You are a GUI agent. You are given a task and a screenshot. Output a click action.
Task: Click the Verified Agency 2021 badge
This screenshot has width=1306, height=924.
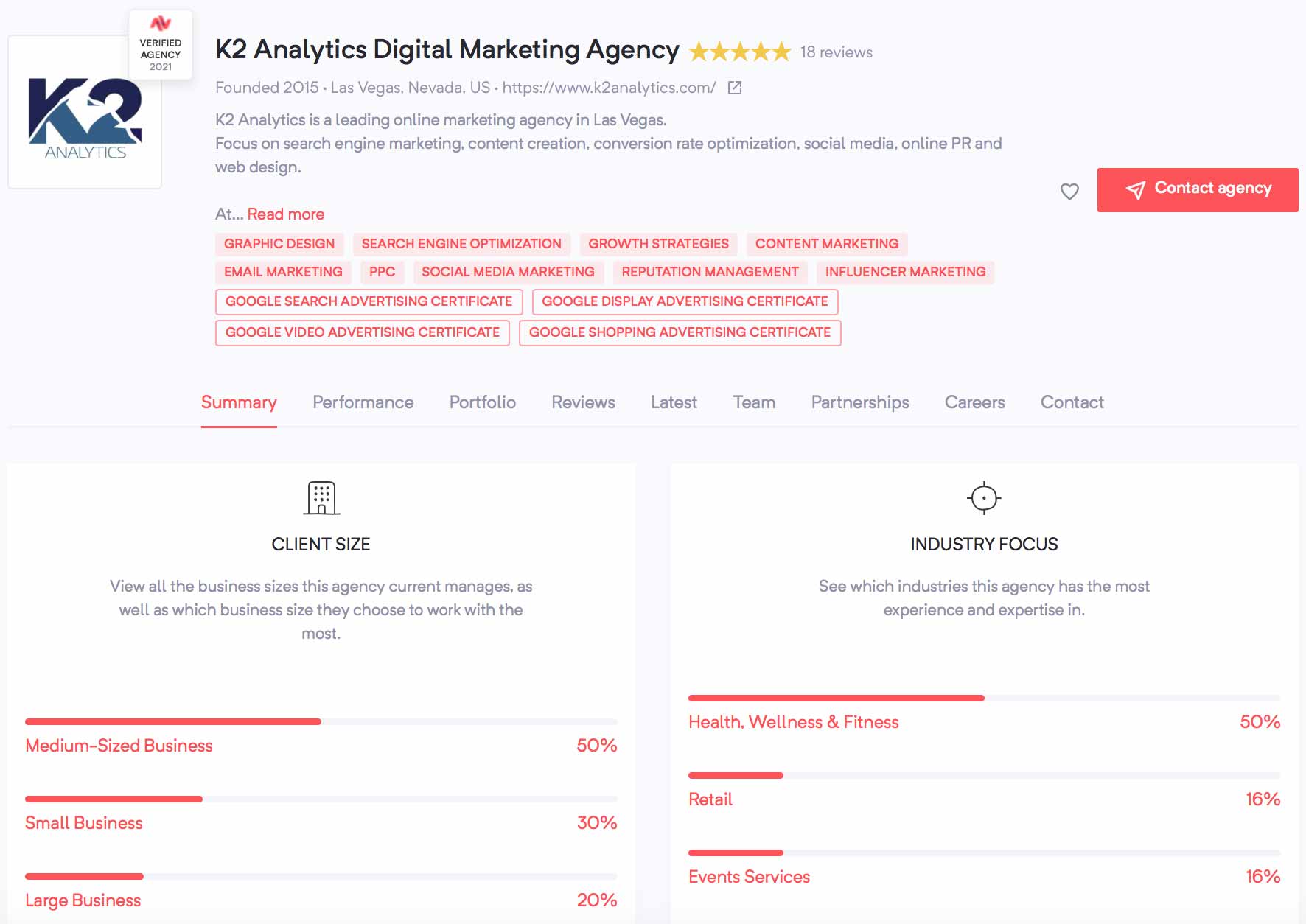[x=161, y=44]
